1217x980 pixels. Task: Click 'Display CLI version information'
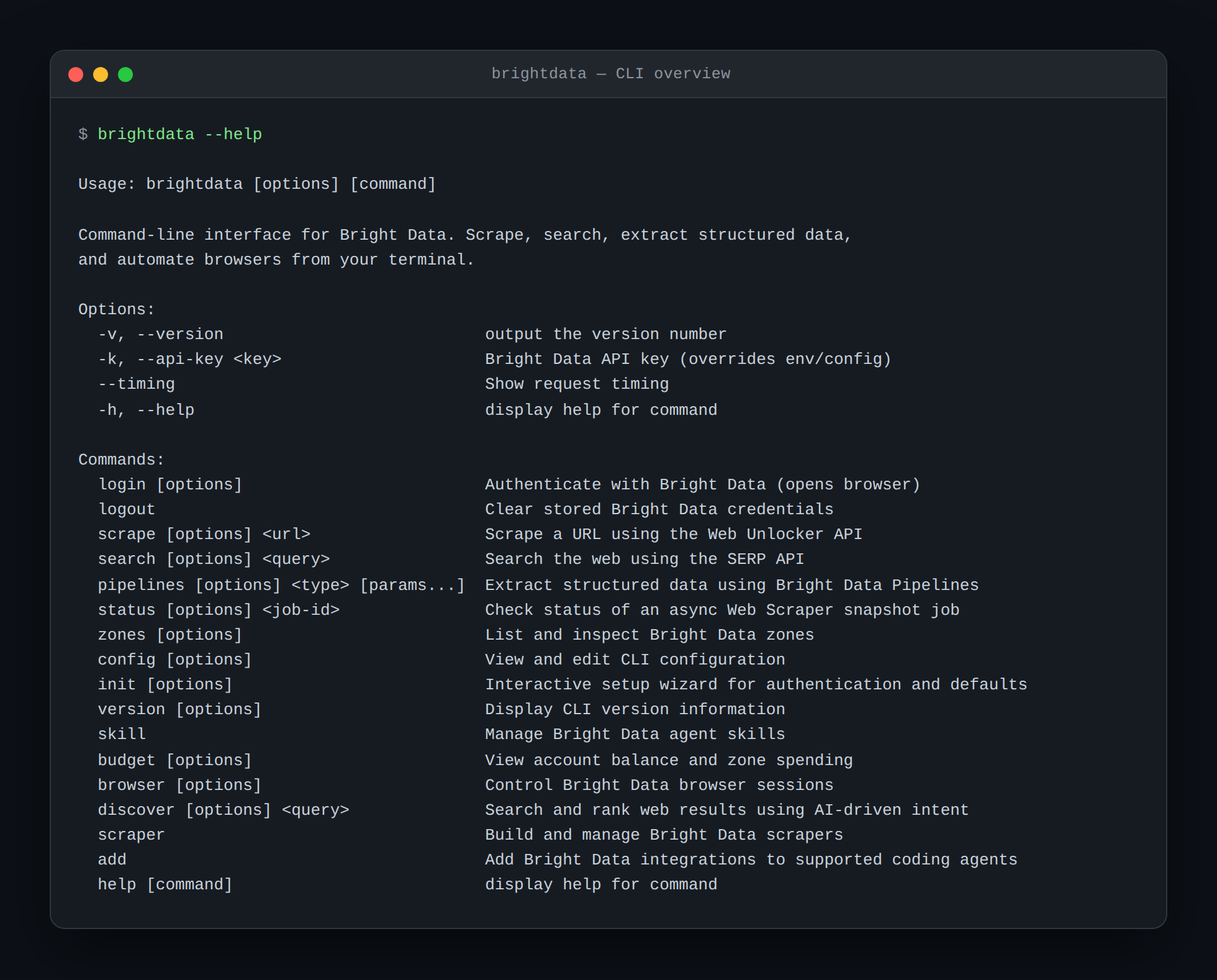(x=635, y=709)
